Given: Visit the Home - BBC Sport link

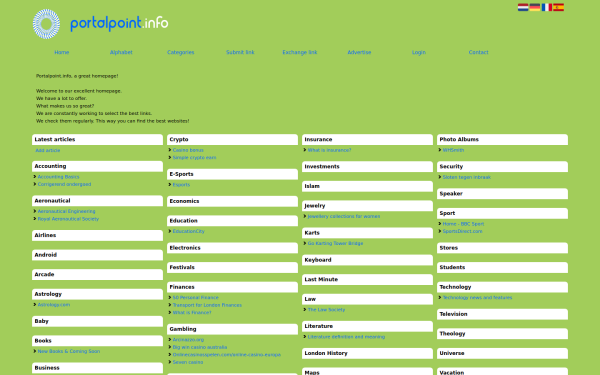Looking at the screenshot, I should tap(463, 224).
